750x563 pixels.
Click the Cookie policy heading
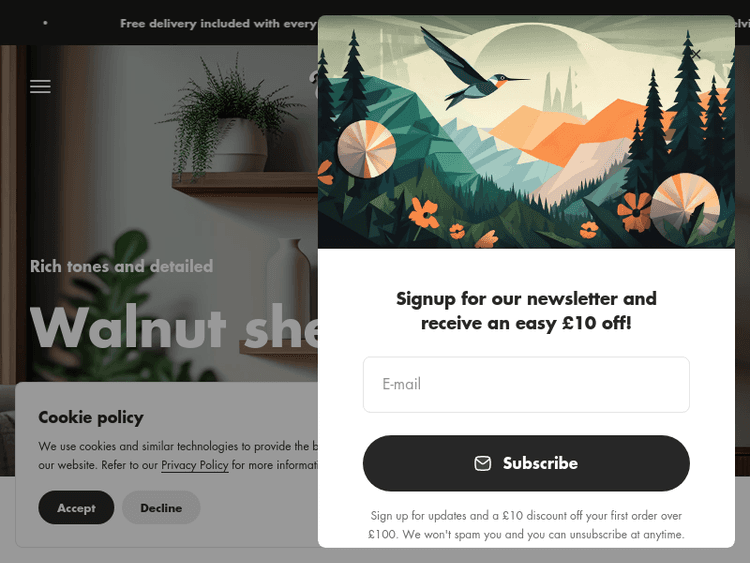click(91, 417)
